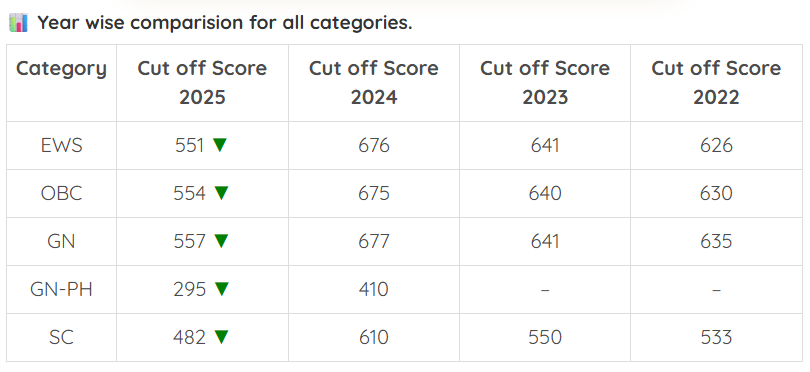This screenshot has height=372, width=810.
Task: Select the Cut off Score 2023 header
Action: (545, 83)
